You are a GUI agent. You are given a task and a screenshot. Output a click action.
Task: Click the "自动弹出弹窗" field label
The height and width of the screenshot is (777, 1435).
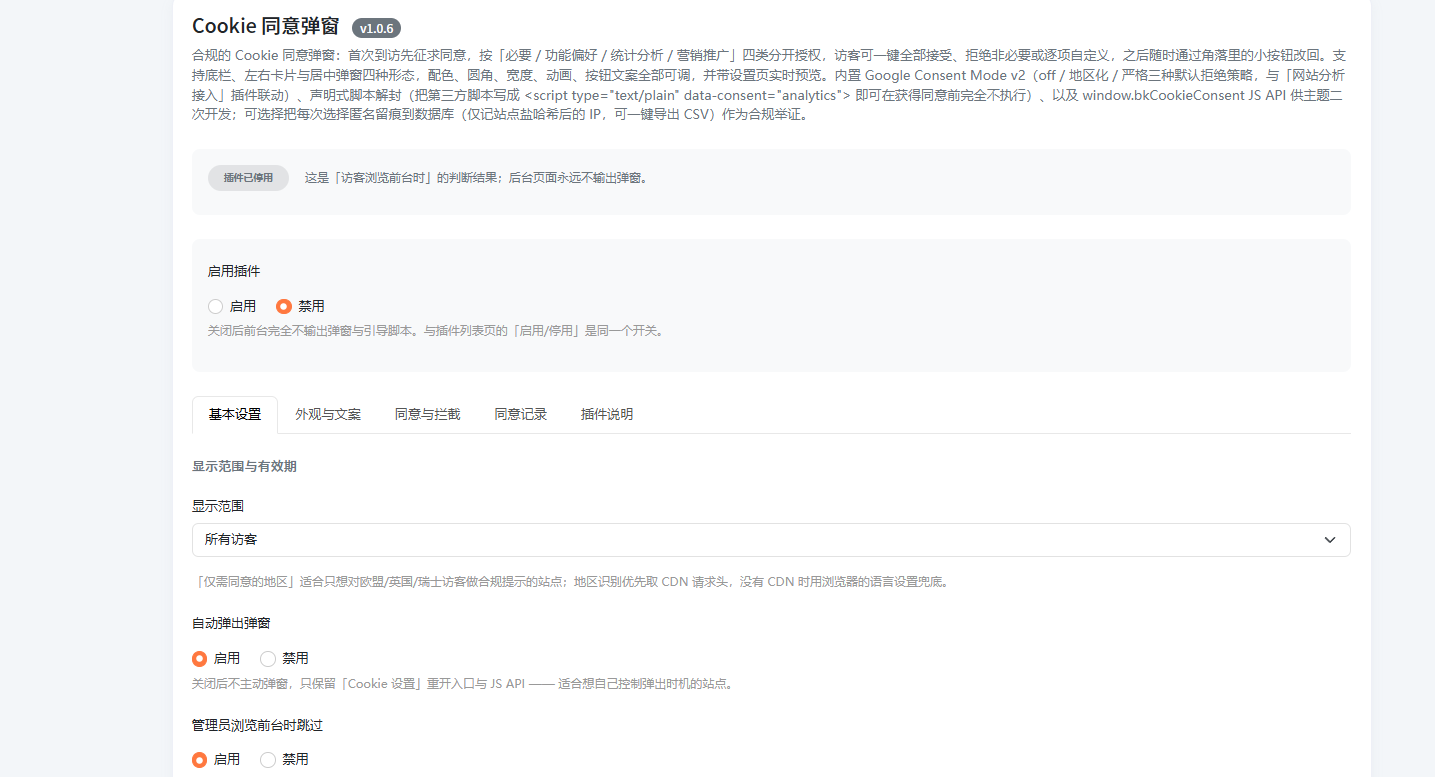(x=231, y=623)
